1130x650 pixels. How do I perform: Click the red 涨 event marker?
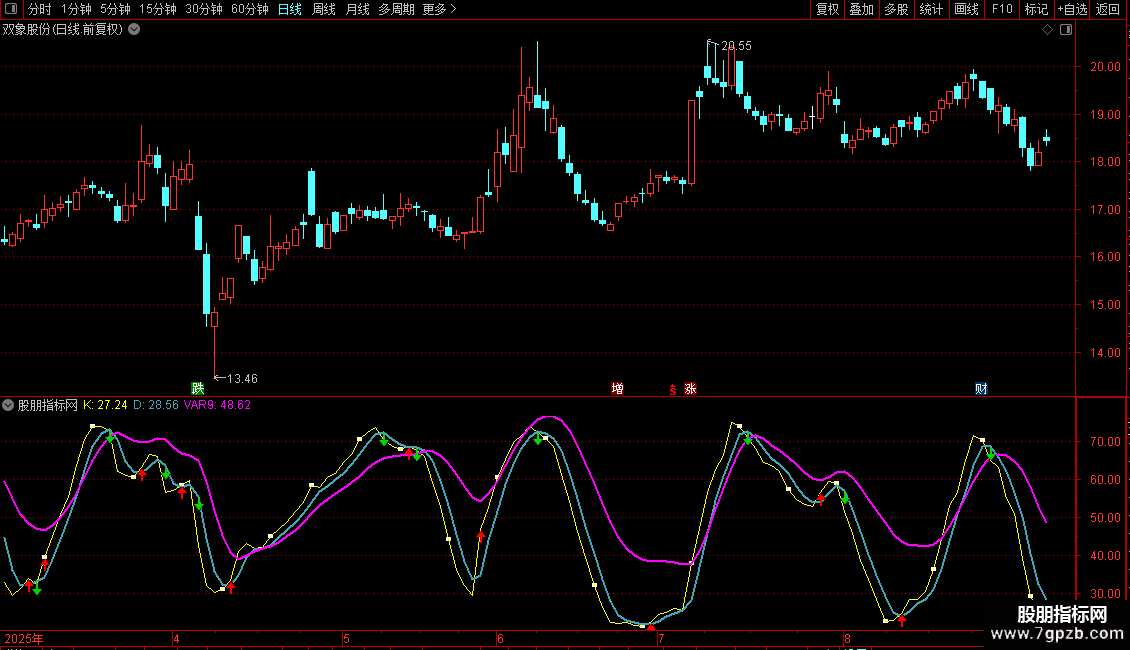coord(690,388)
